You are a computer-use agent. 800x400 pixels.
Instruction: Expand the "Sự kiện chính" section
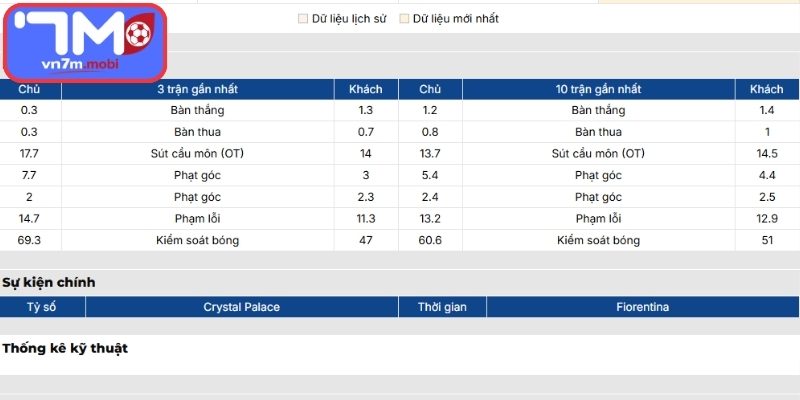tap(49, 282)
